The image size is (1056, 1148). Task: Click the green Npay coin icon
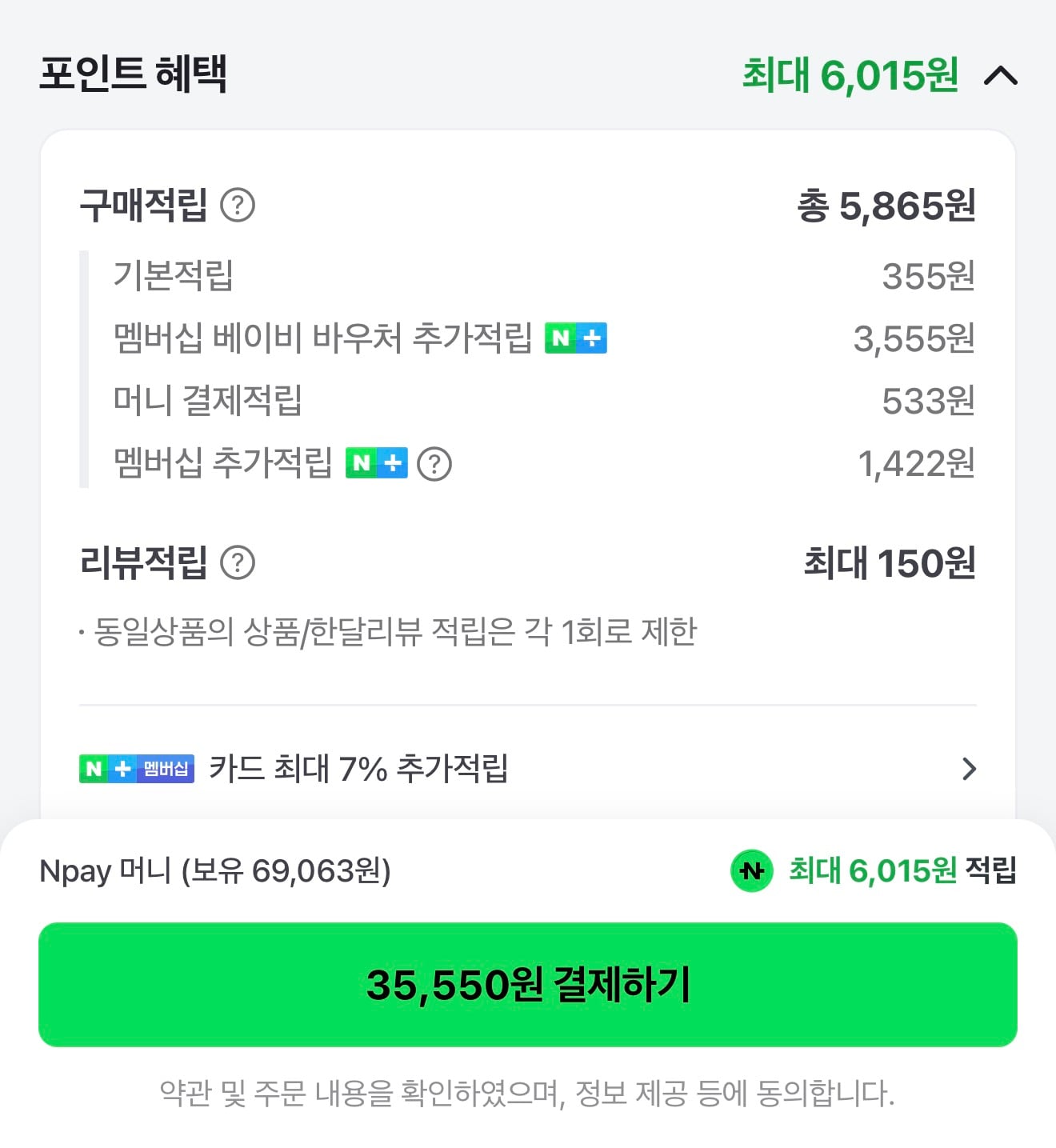pyautogui.click(x=752, y=870)
